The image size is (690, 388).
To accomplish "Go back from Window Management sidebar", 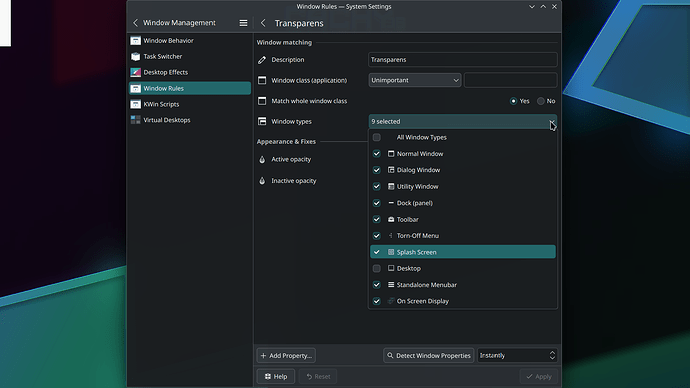I will 136,23.
